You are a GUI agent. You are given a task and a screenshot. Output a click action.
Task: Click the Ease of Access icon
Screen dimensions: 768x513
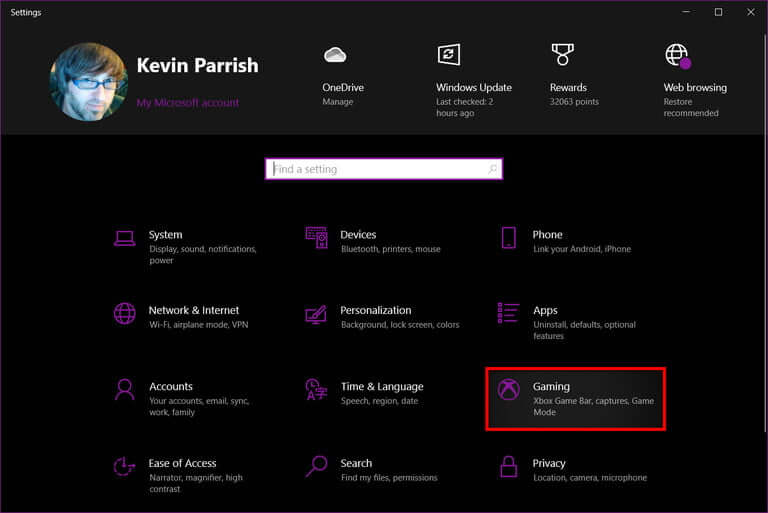124,466
